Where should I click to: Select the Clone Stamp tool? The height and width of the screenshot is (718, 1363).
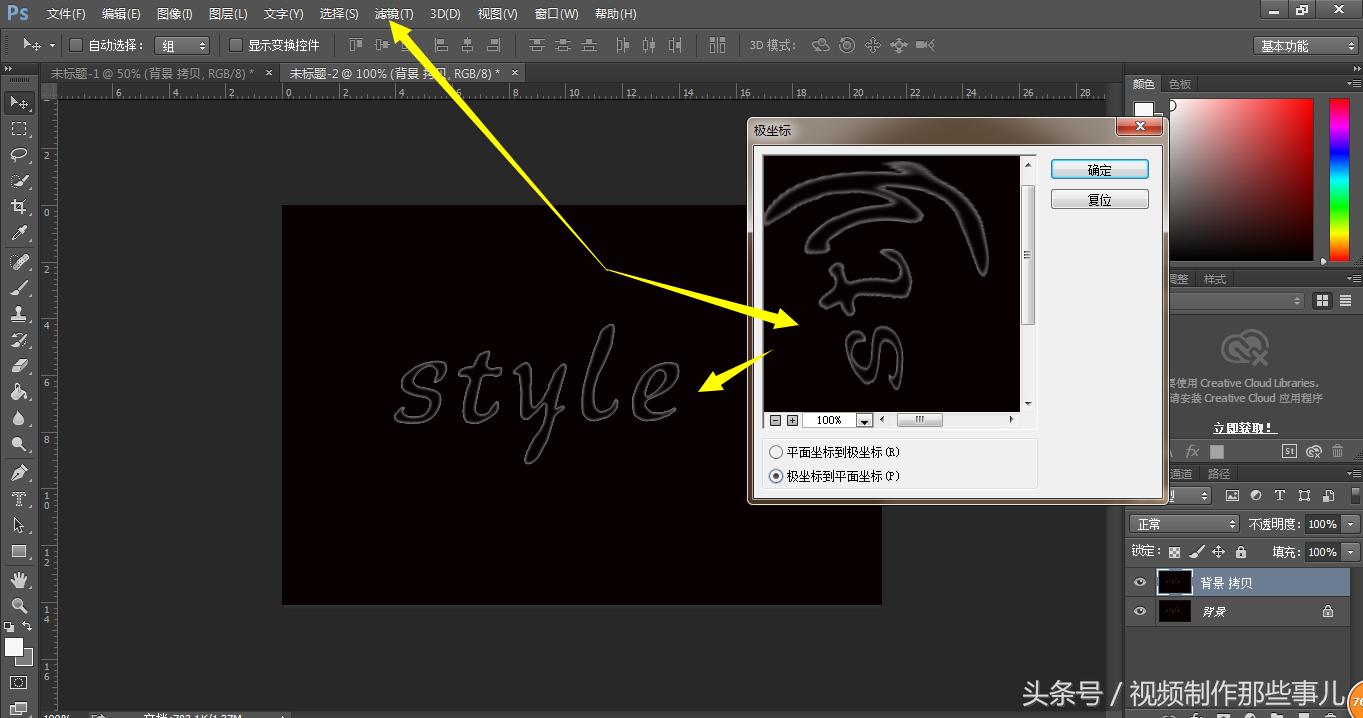point(20,311)
